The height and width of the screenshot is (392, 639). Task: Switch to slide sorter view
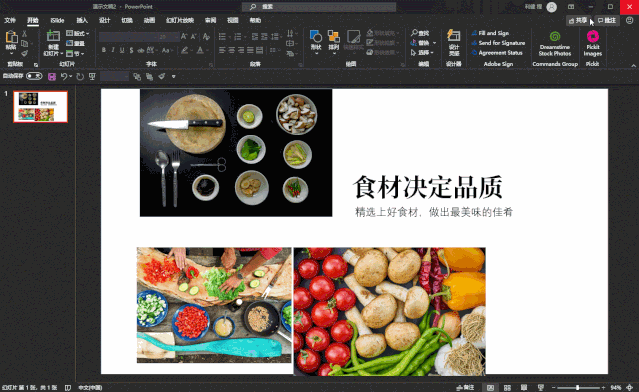(x=507, y=388)
